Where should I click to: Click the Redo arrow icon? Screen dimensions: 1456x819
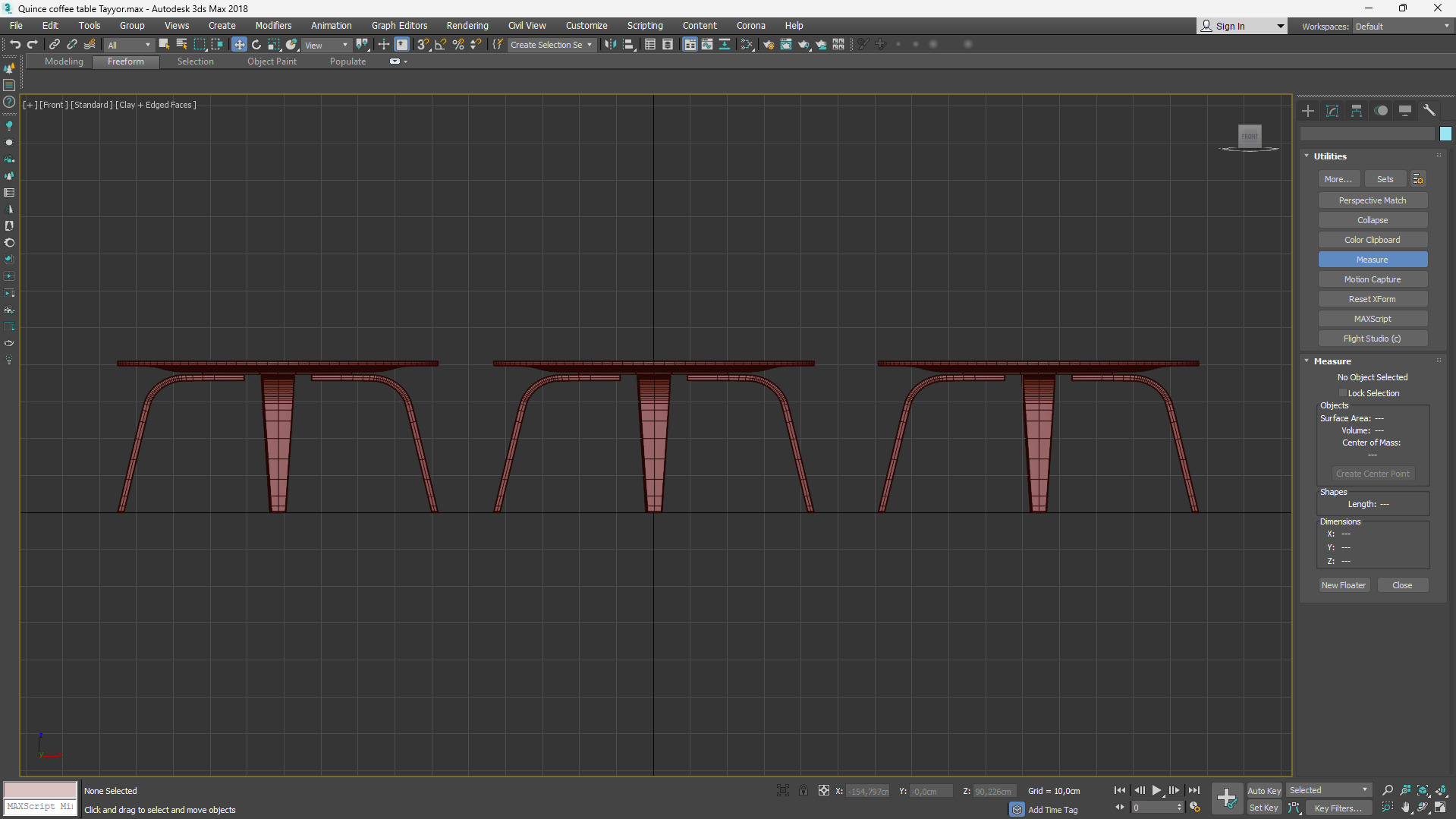pos(32,45)
